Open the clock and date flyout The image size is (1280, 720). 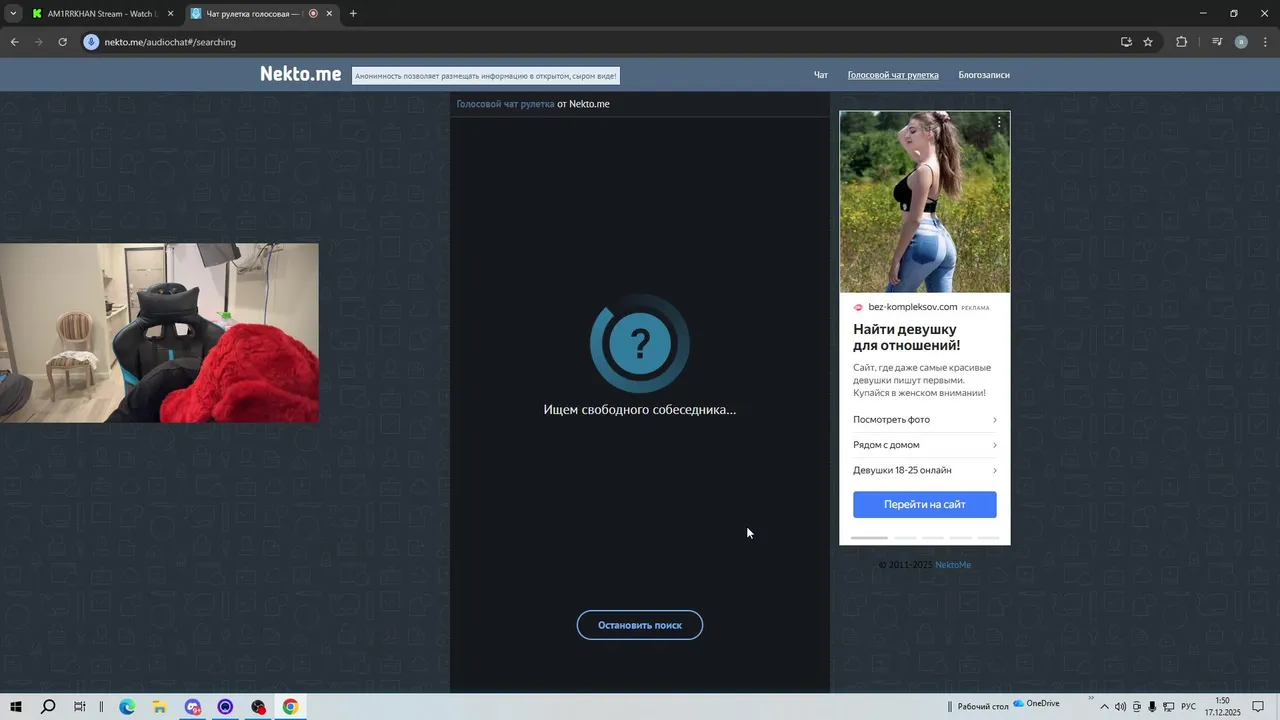click(1222, 707)
